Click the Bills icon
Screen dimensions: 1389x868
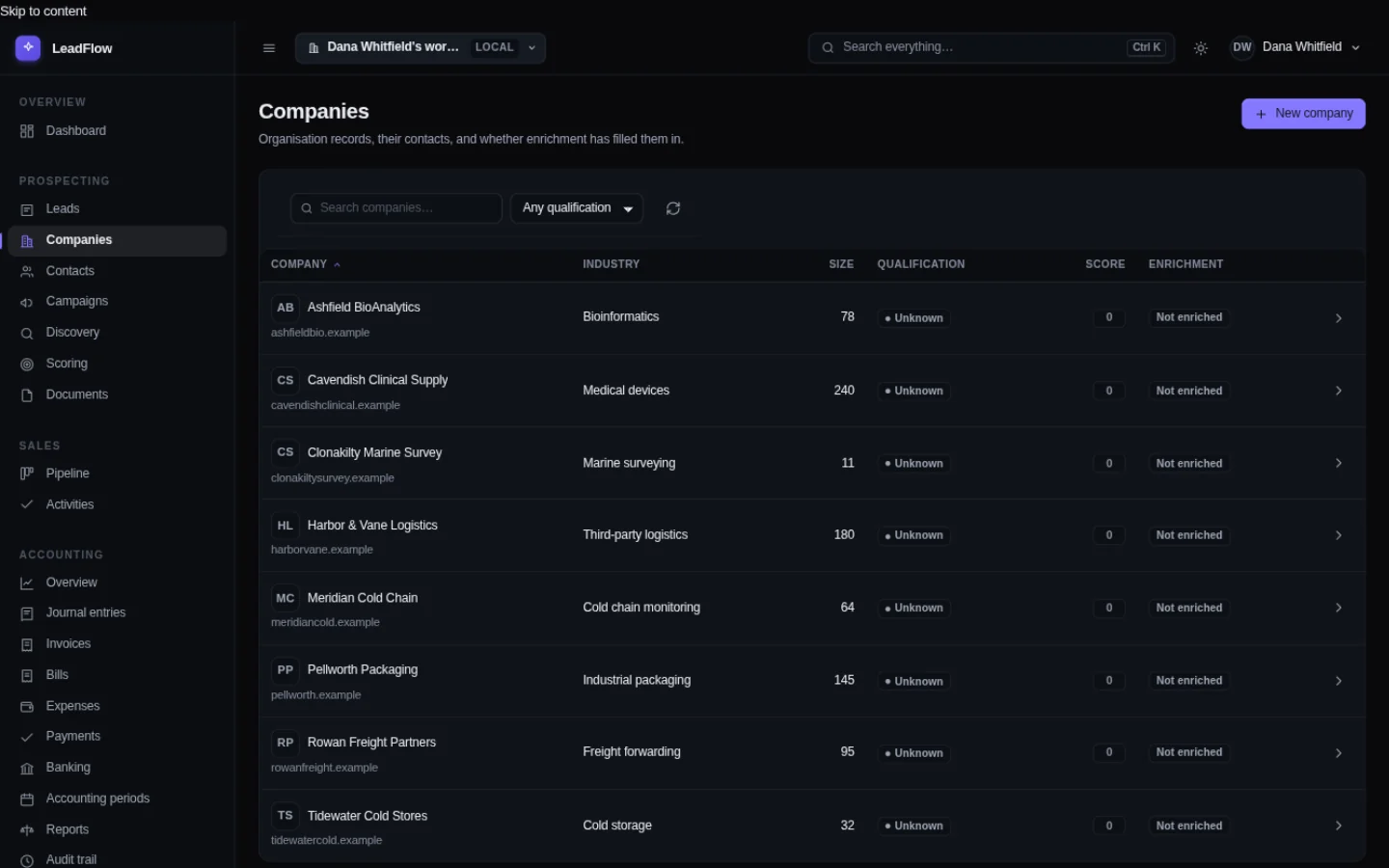tap(27, 675)
